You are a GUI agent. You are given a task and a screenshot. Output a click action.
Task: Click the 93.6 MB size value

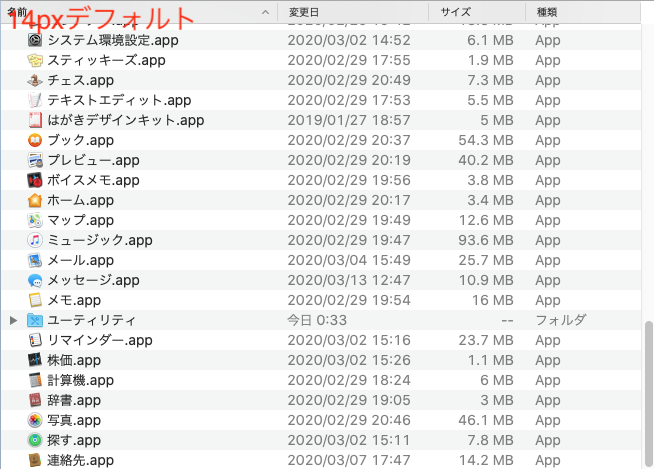point(486,240)
